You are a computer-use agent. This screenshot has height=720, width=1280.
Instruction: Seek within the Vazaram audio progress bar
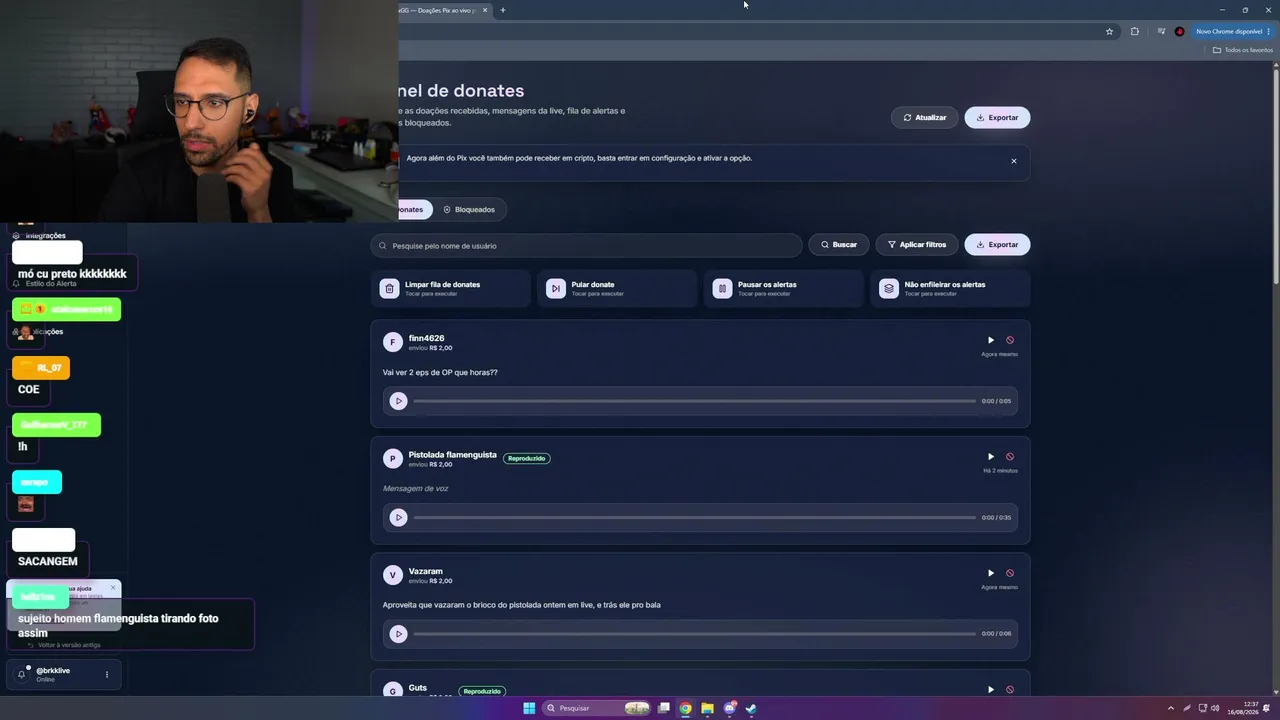tap(695, 634)
